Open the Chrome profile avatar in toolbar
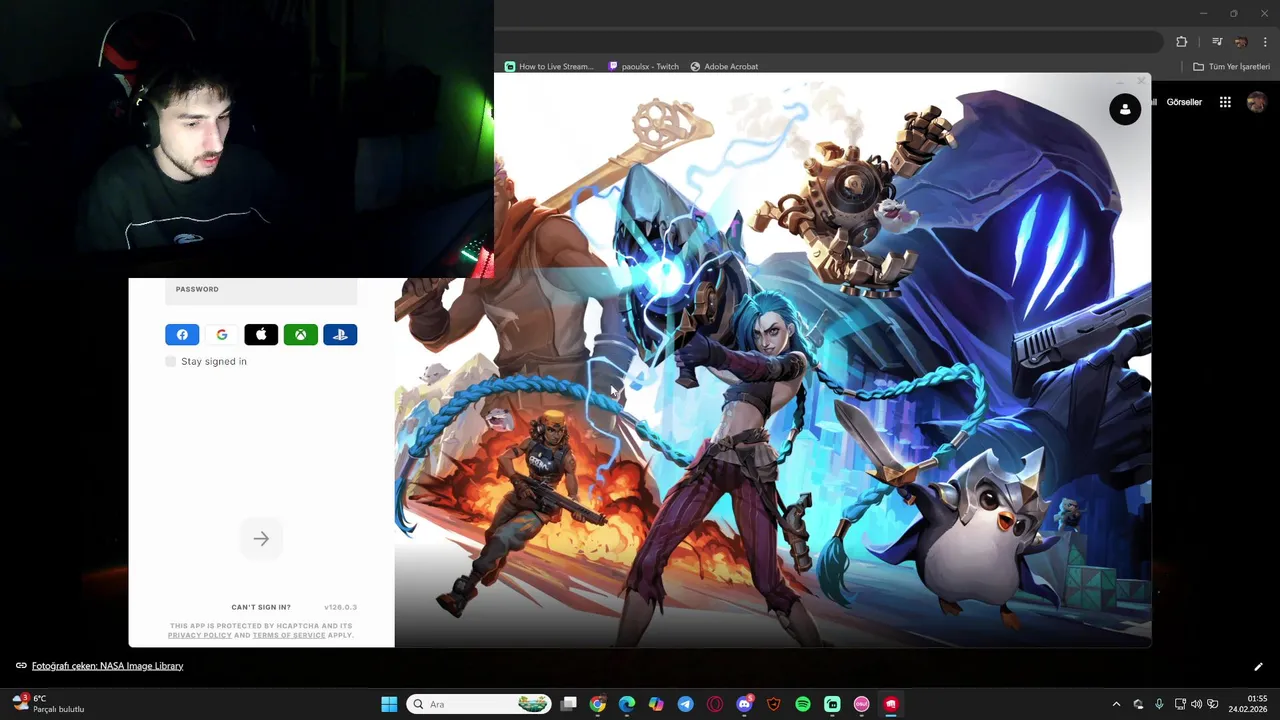This screenshot has width=1280, height=720. pos(1241,42)
